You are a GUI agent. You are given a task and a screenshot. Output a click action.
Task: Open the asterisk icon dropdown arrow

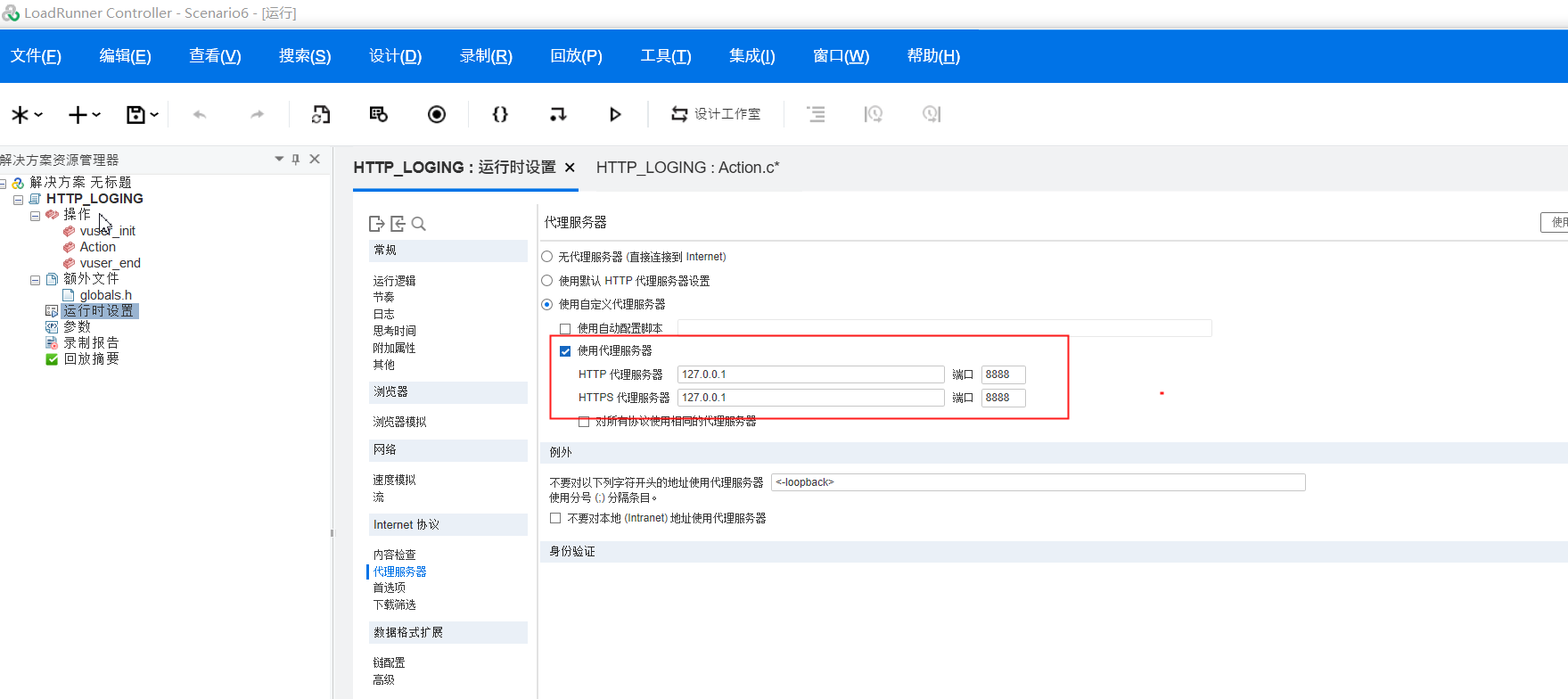(38, 115)
